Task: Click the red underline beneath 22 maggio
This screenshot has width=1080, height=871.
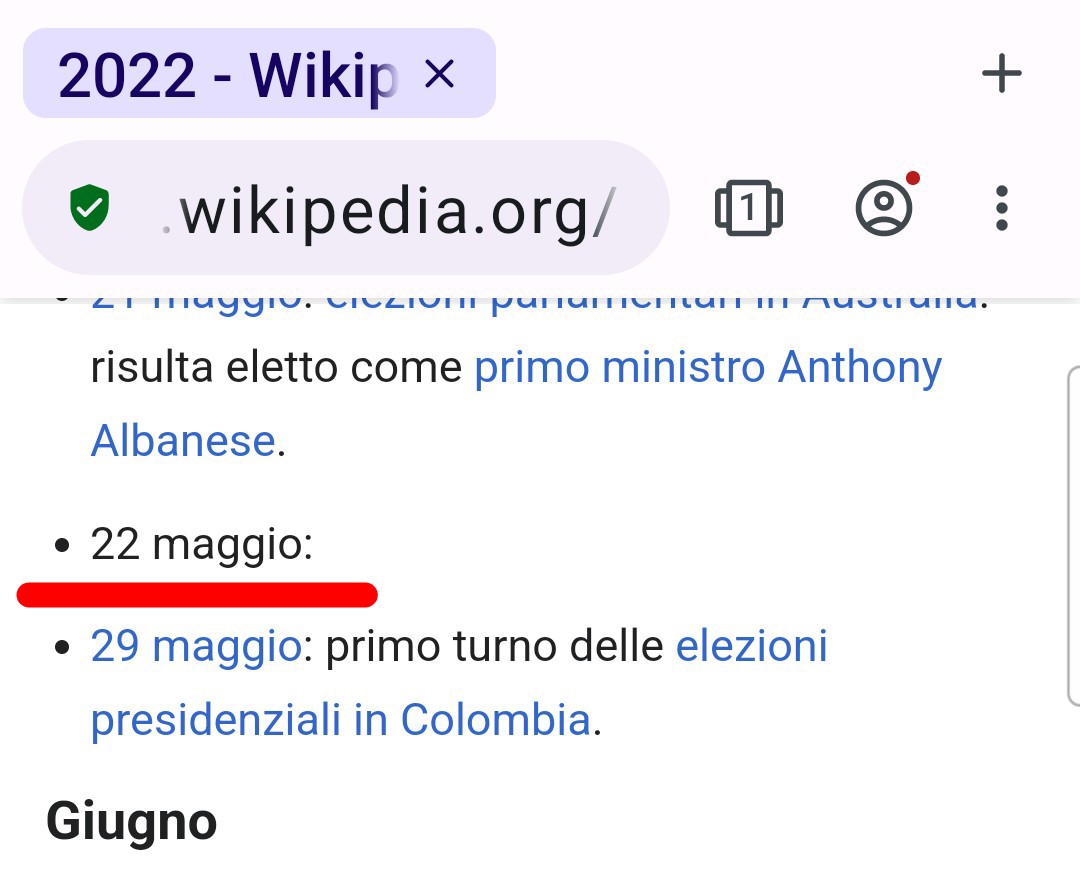Action: (x=197, y=595)
